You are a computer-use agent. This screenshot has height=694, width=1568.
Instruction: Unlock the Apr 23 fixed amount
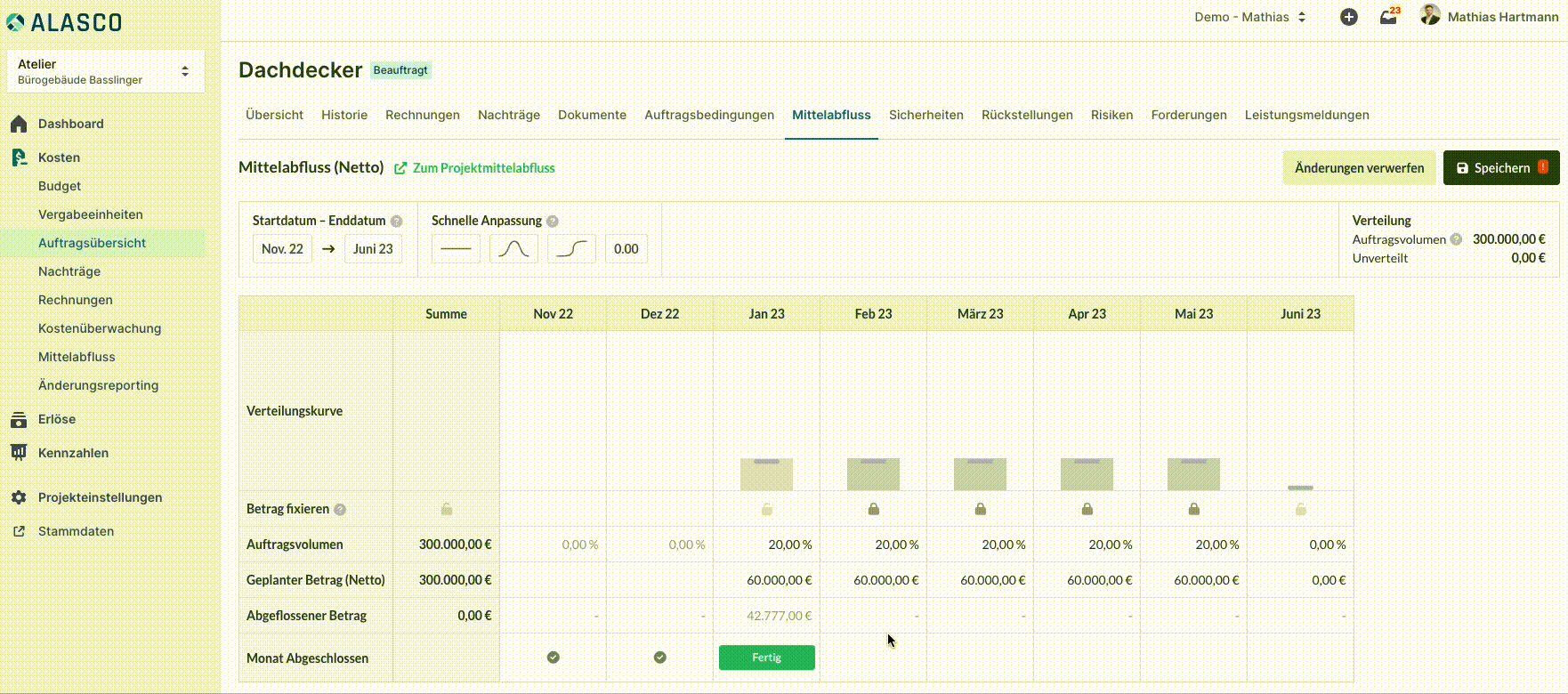(1087, 509)
